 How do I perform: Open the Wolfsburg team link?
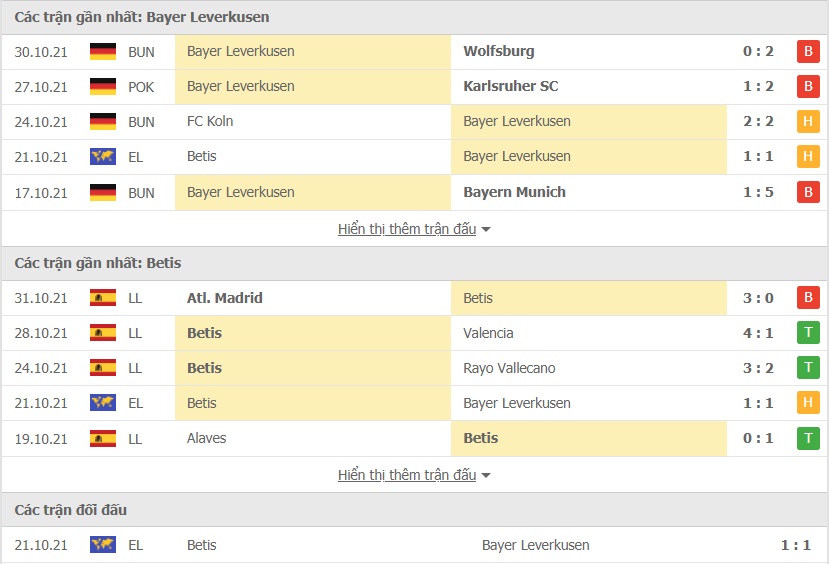click(x=499, y=51)
